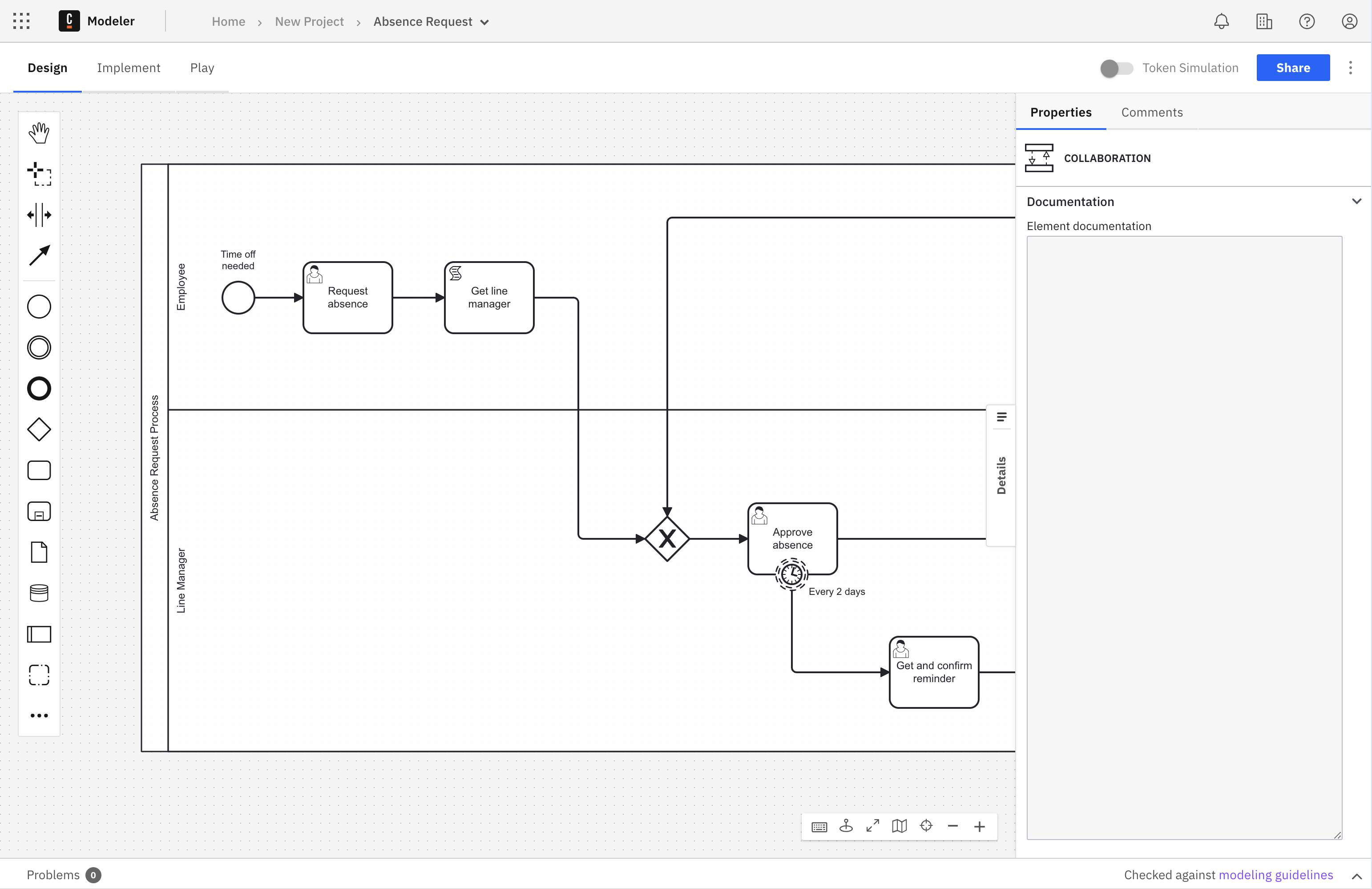Click the zoom in plus button
Screen dimensions: 1372x889
(980, 826)
